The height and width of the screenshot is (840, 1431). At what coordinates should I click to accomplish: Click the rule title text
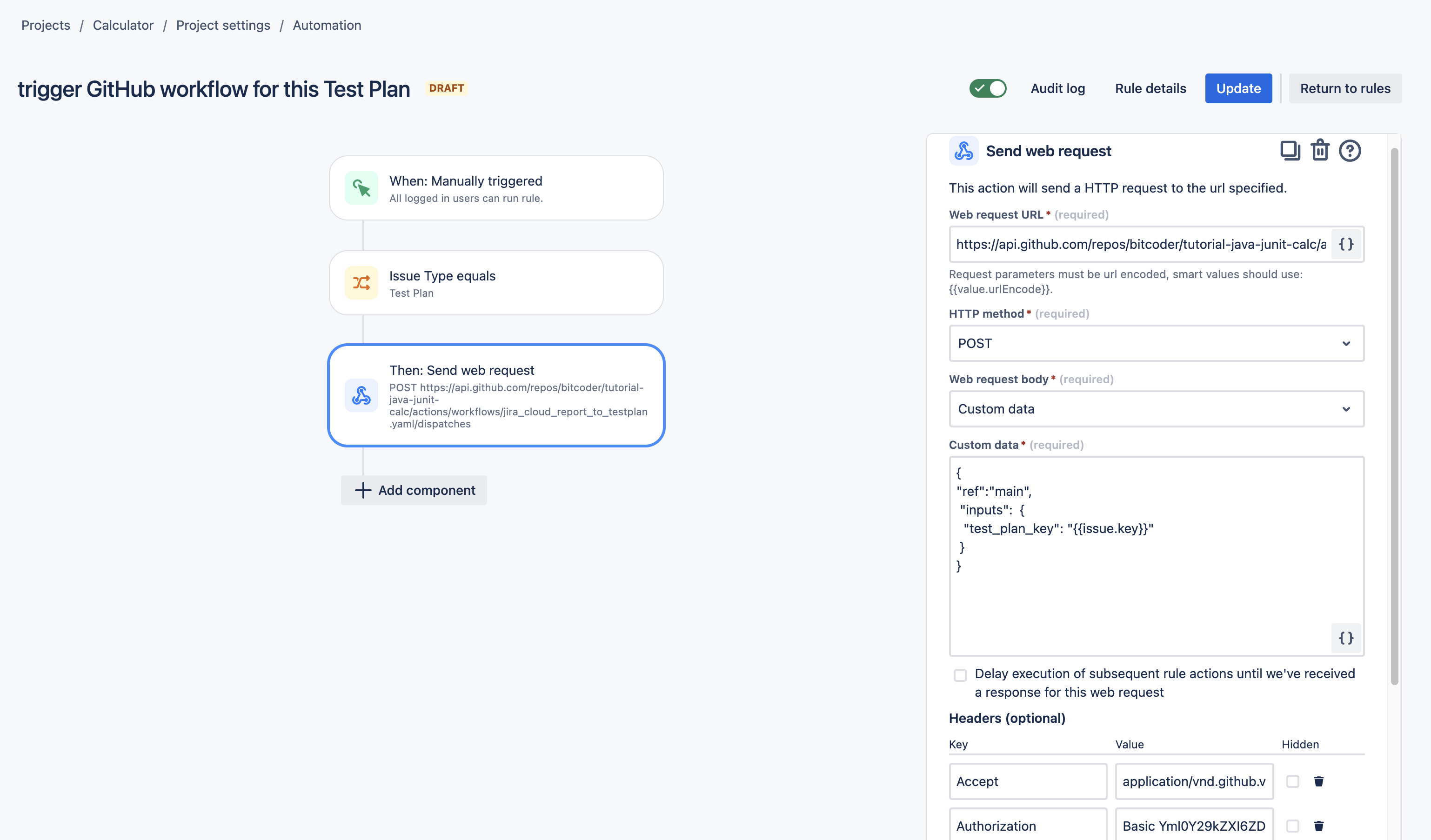coord(214,89)
